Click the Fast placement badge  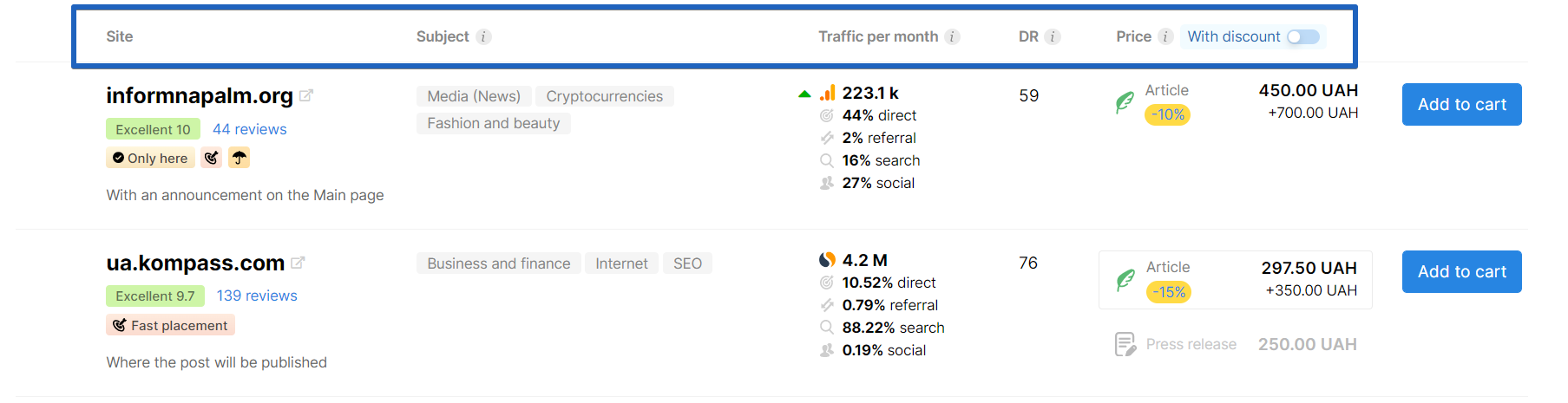(x=170, y=325)
